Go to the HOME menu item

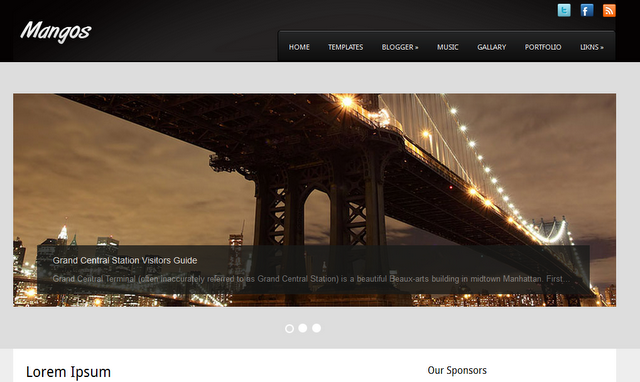pyautogui.click(x=299, y=47)
